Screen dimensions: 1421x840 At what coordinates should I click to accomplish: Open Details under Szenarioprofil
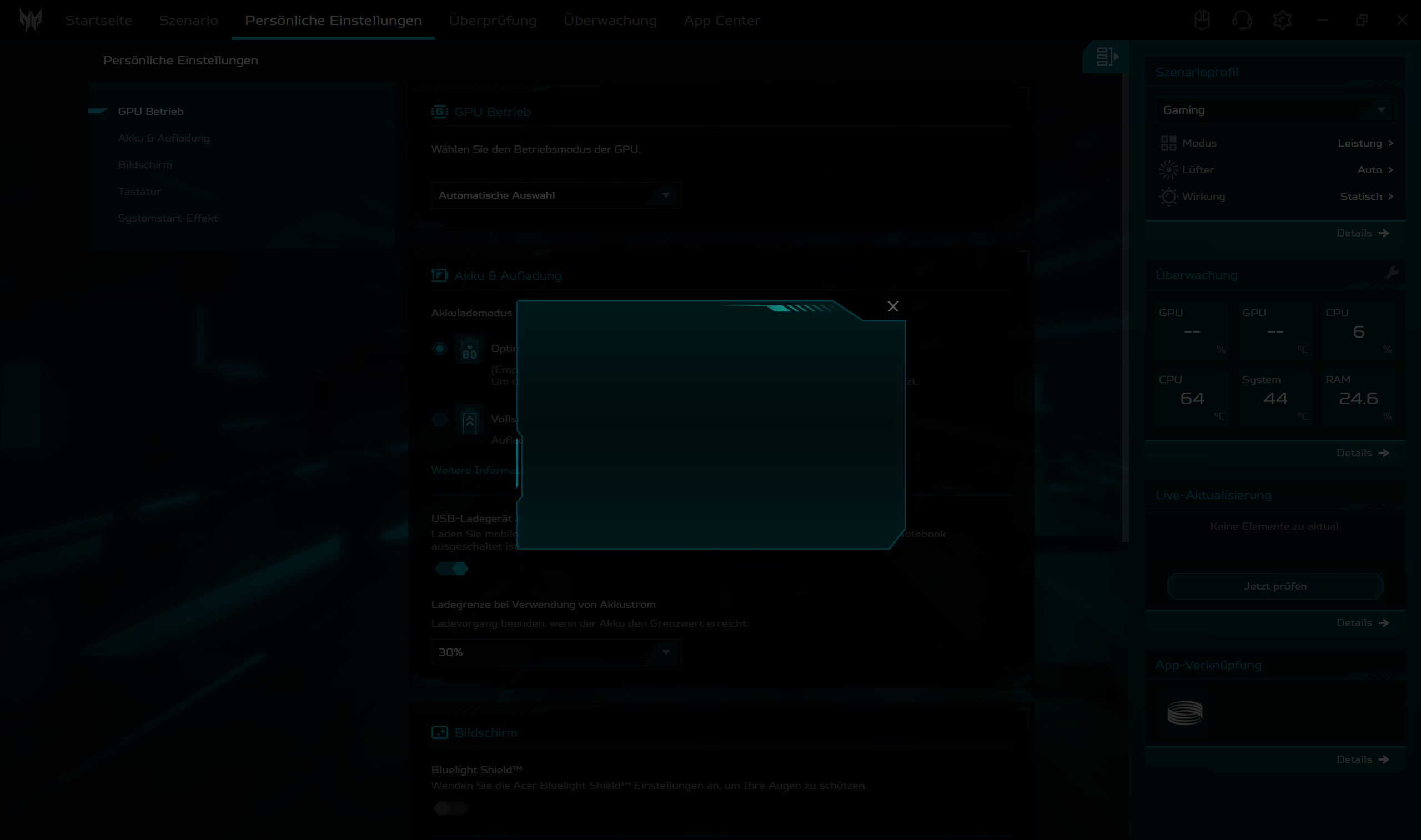[x=1363, y=233]
